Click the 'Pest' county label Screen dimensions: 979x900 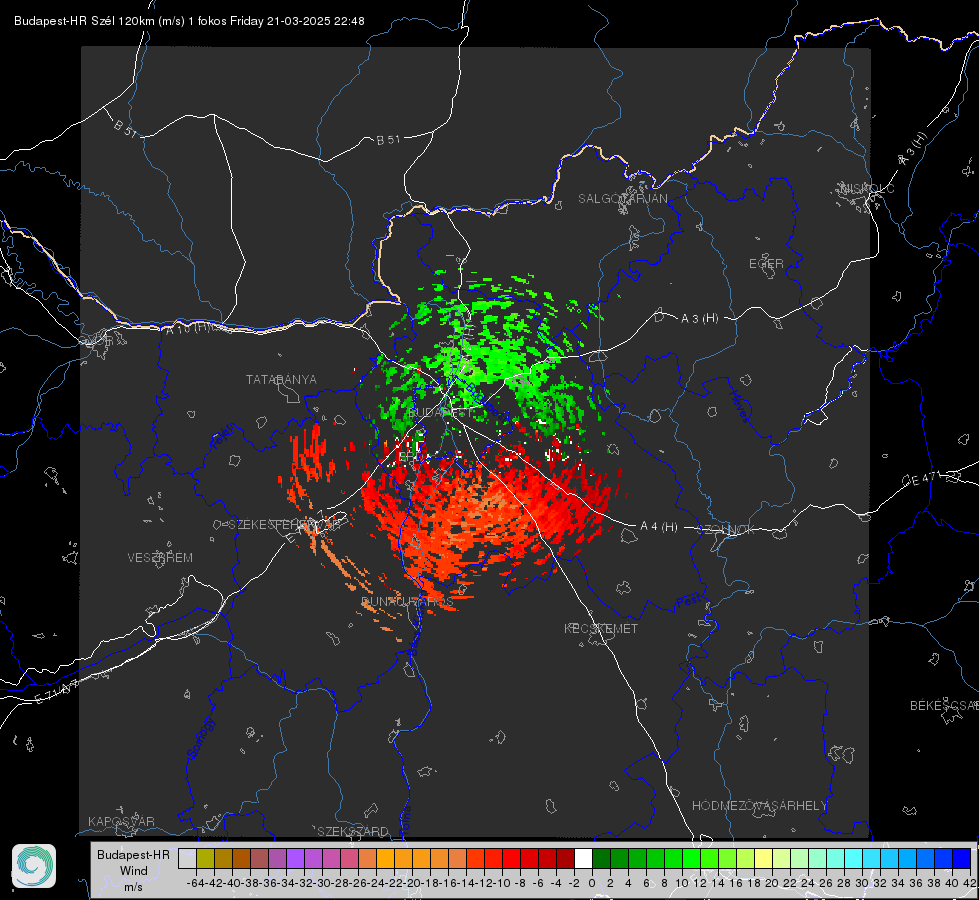(689, 602)
